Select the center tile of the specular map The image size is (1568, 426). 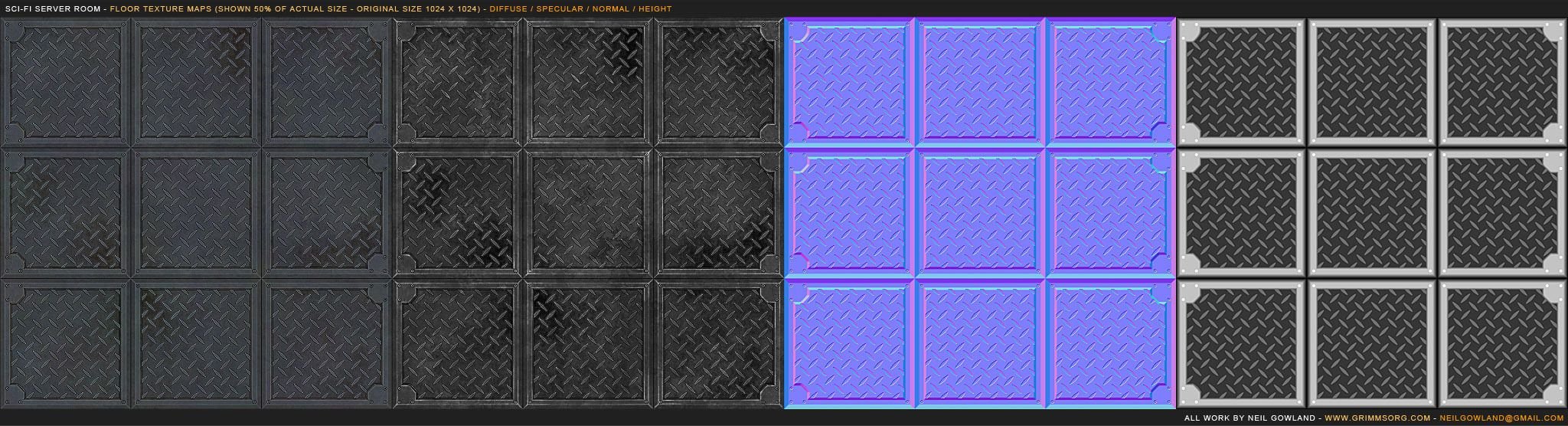(x=588, y=212)
